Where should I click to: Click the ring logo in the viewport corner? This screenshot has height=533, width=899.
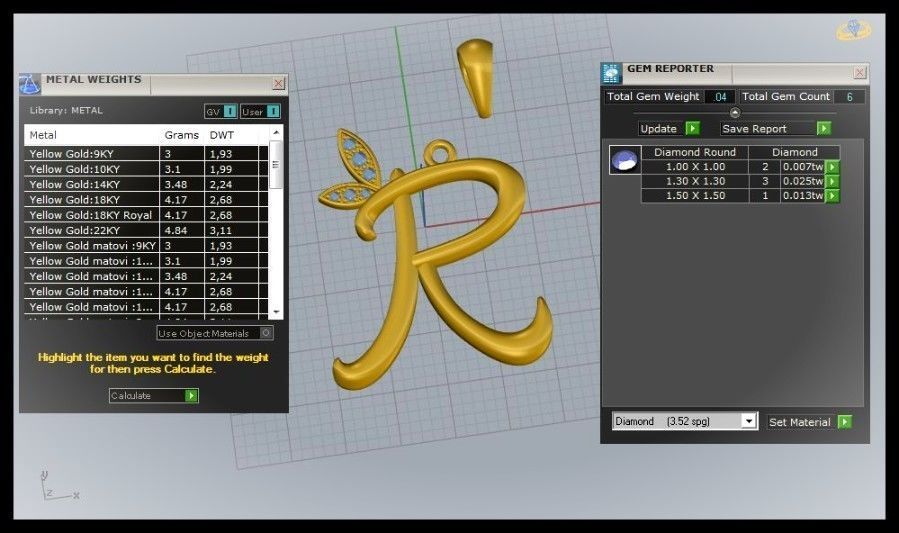point(853,29)
